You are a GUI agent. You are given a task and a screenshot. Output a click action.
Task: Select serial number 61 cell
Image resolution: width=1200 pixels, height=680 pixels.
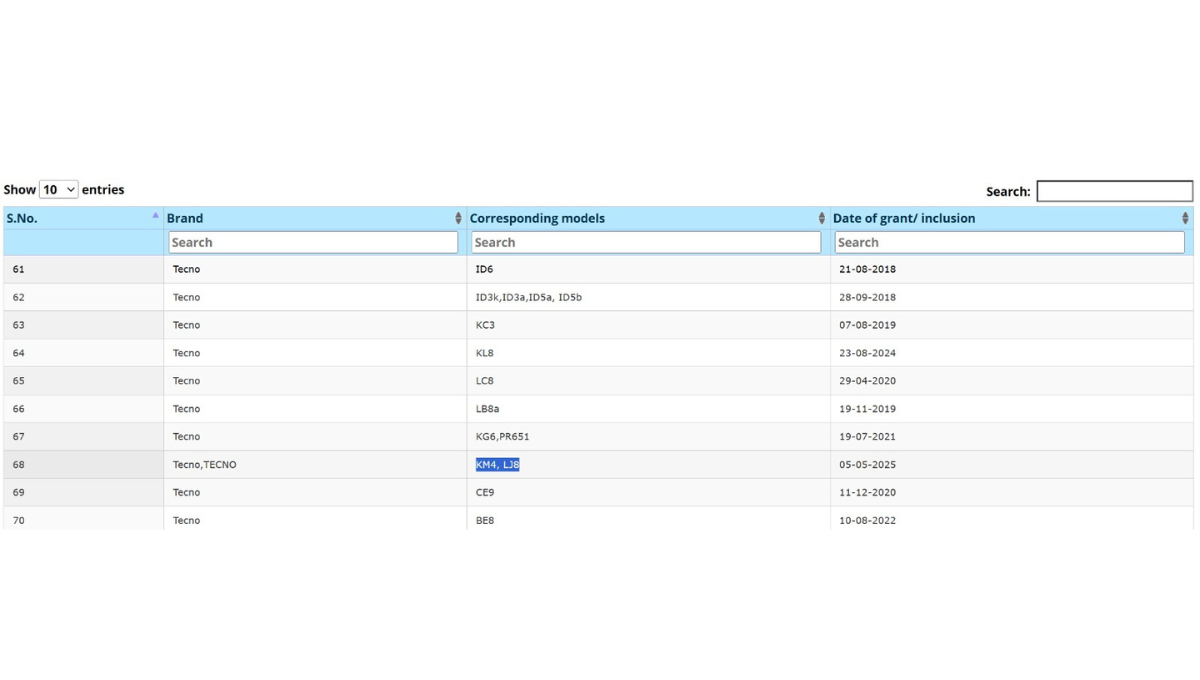point(83,269)
